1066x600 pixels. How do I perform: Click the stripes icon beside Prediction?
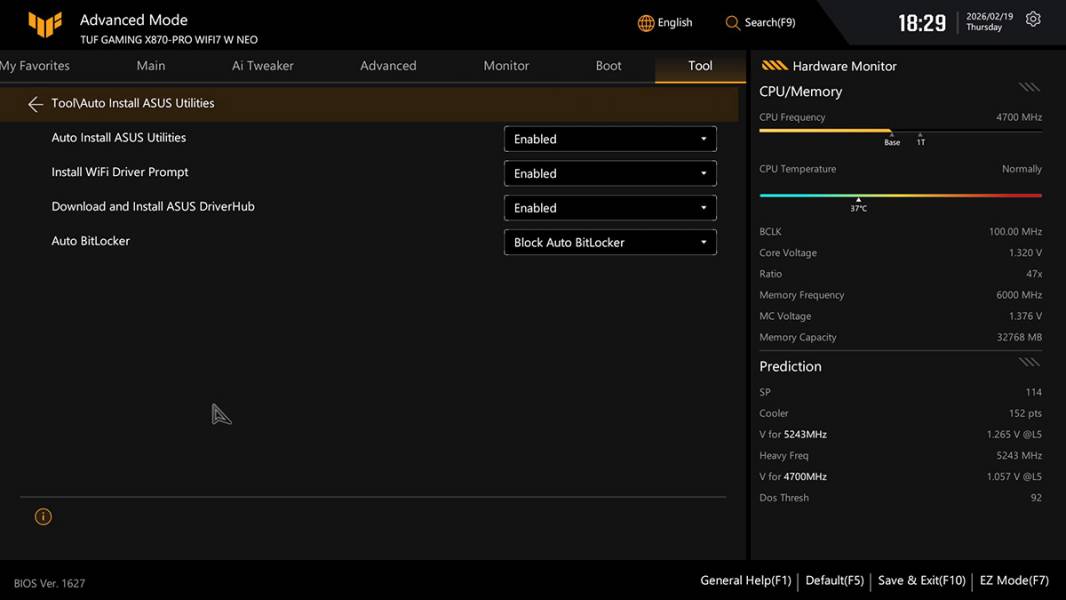(1029, 362)
